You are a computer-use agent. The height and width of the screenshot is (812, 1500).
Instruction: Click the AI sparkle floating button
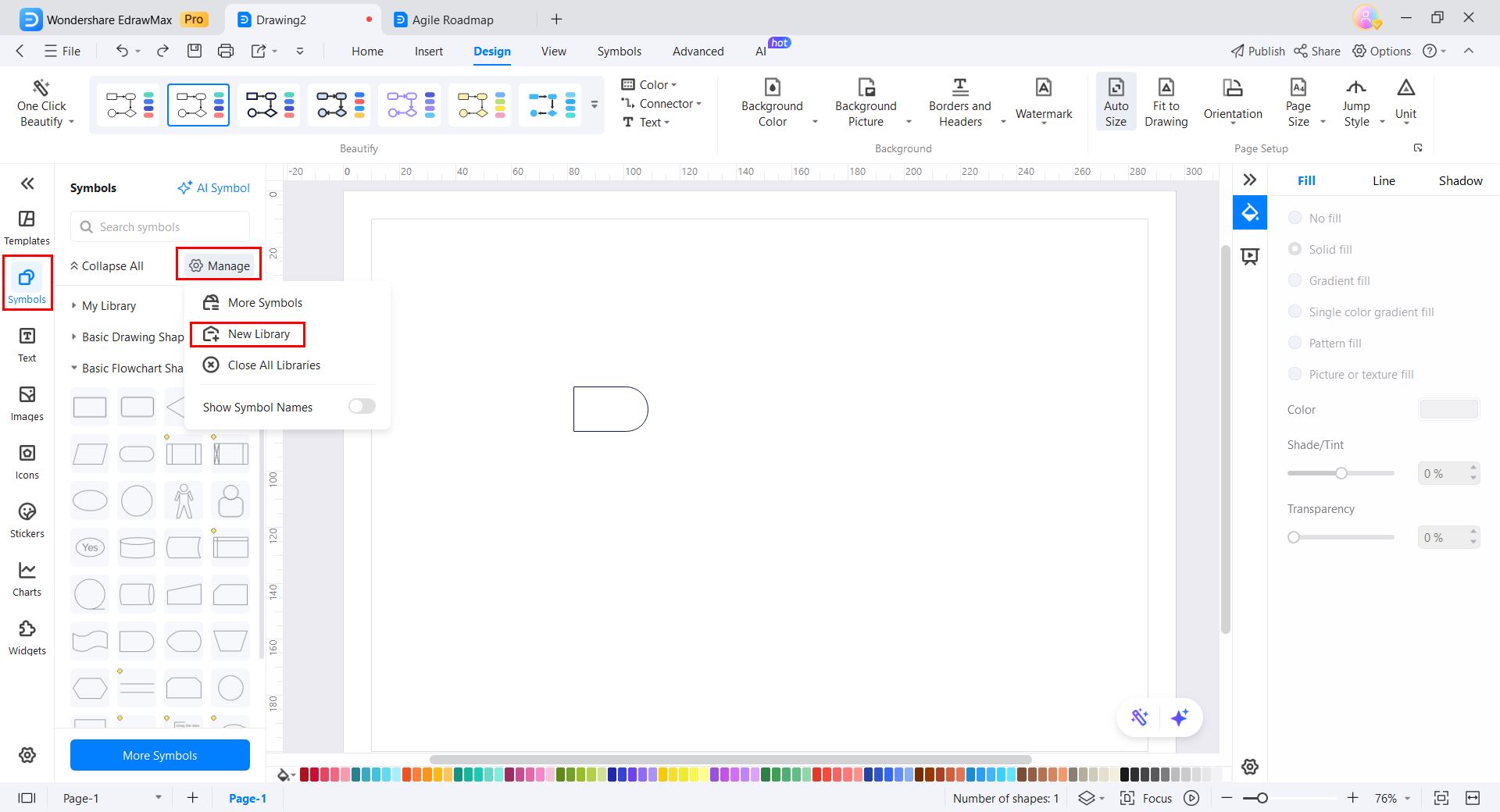[x=1180, y=717]
